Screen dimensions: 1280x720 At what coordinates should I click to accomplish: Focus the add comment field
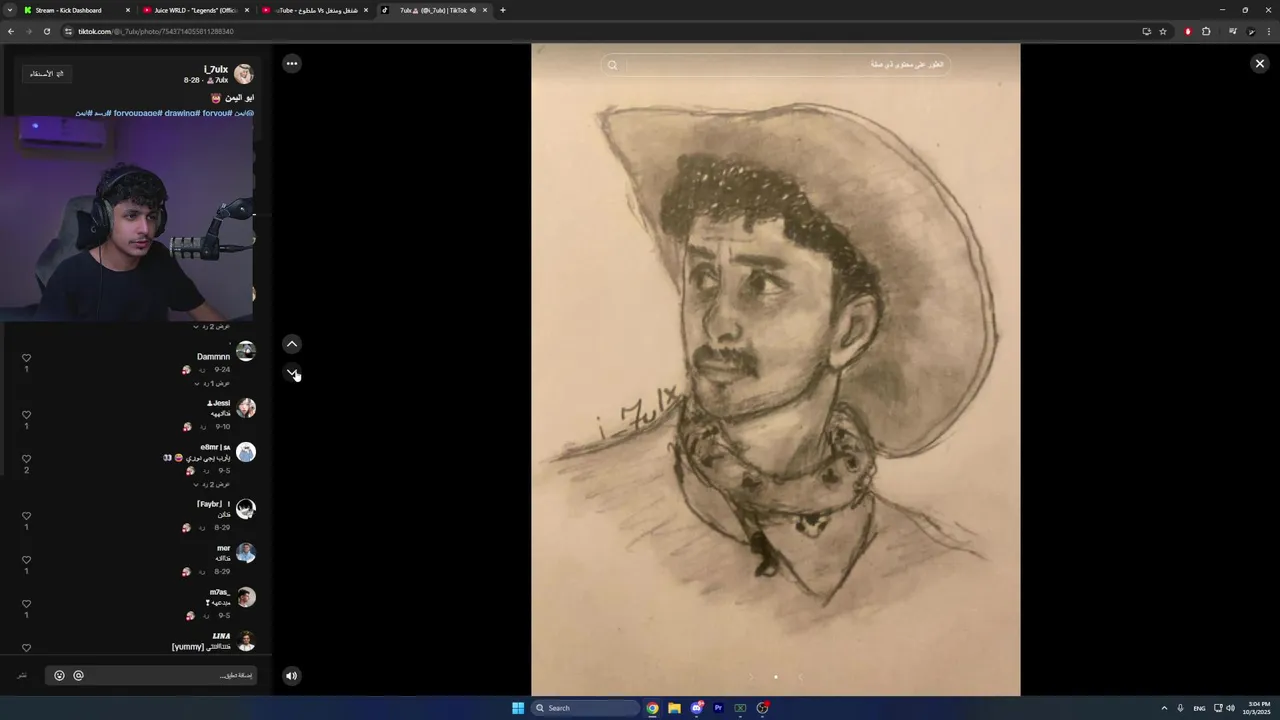tap(150, 676)
